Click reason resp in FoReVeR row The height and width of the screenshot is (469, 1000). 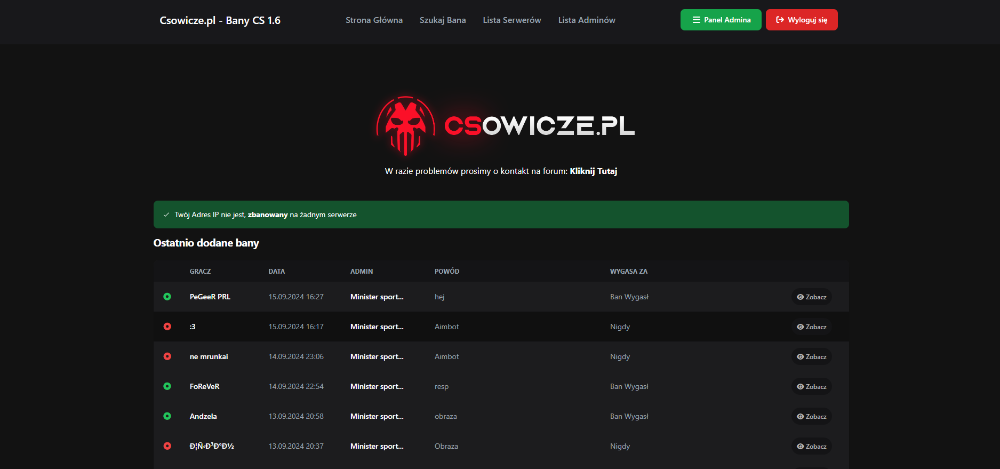tap(442, 387)
